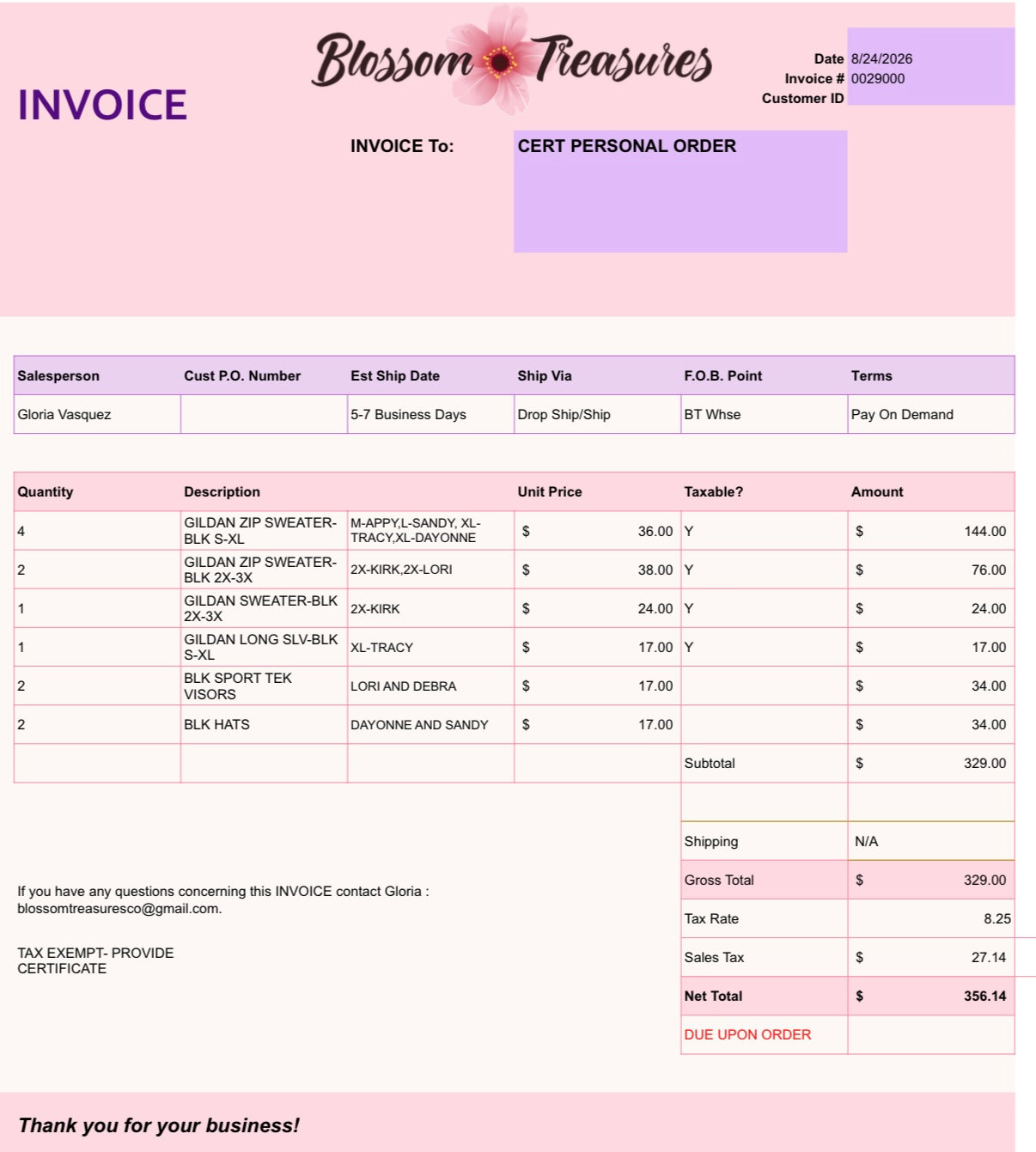The height and width of the screenshot is (1152, 1036).
Task: Select invoice number 0029000
Action: [877, 78]
